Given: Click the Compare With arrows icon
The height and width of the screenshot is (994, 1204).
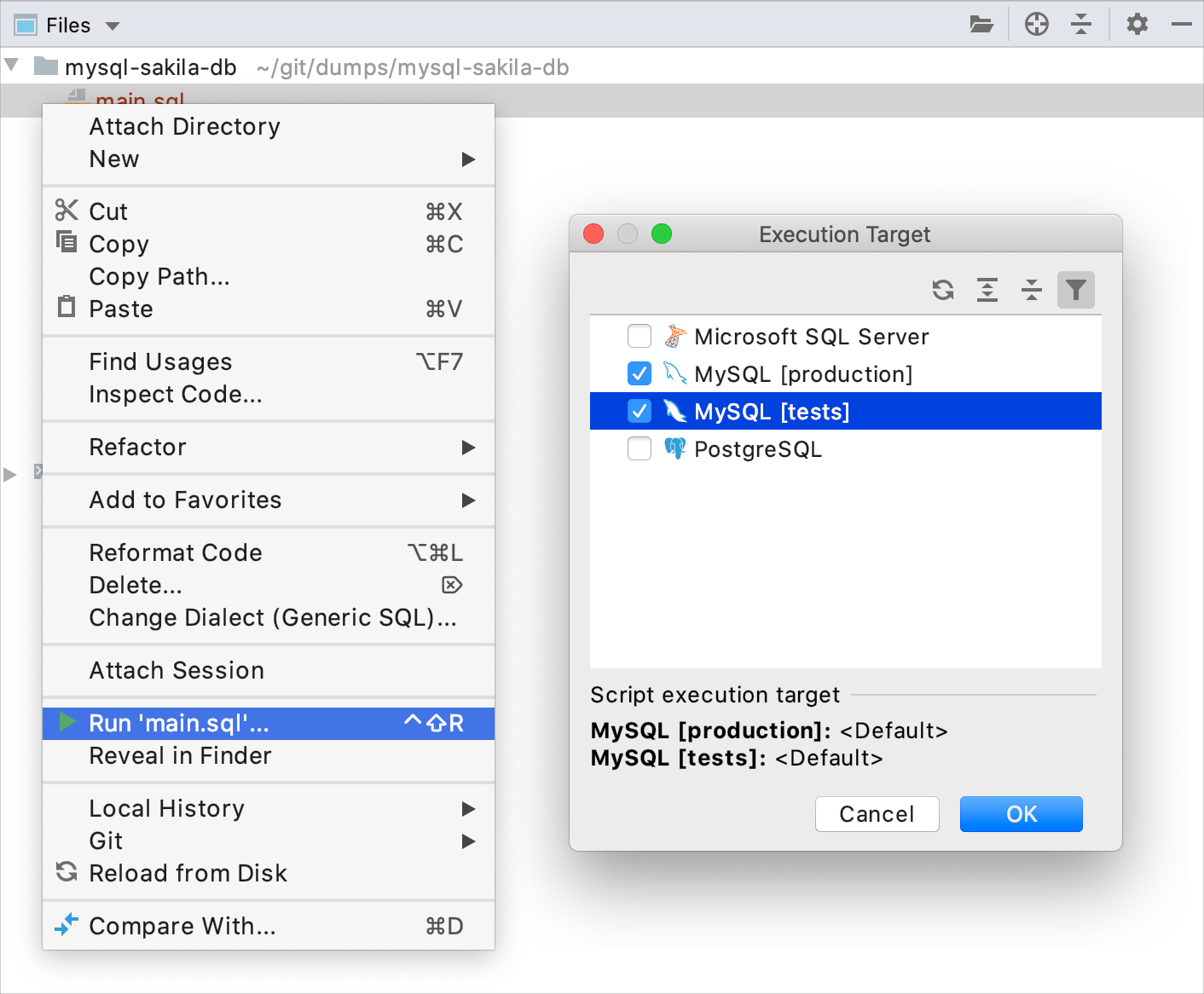Looking at the screenshot, I should [67, 924].
